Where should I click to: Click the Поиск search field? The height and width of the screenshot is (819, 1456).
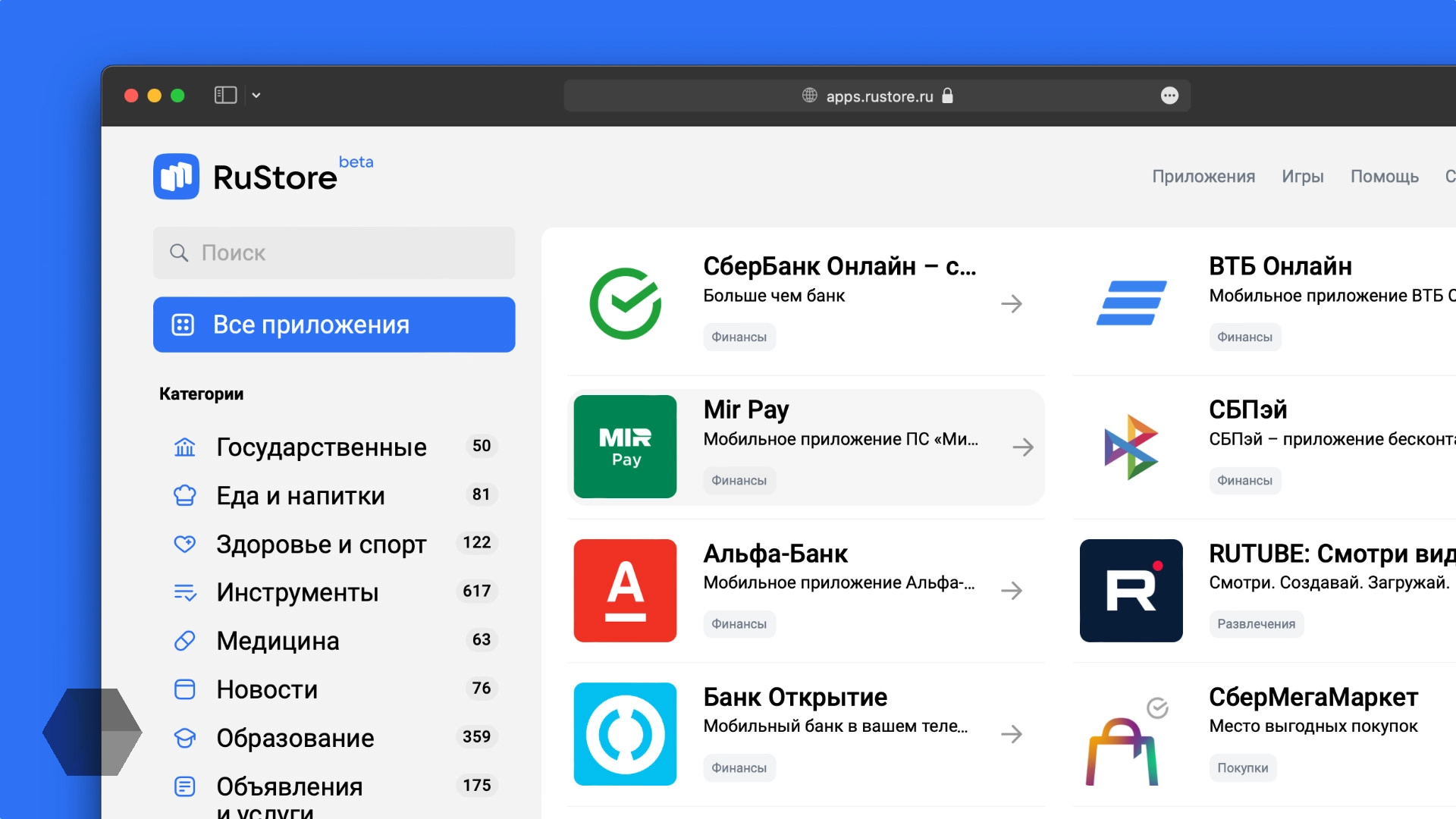click(x=334, y=253)
